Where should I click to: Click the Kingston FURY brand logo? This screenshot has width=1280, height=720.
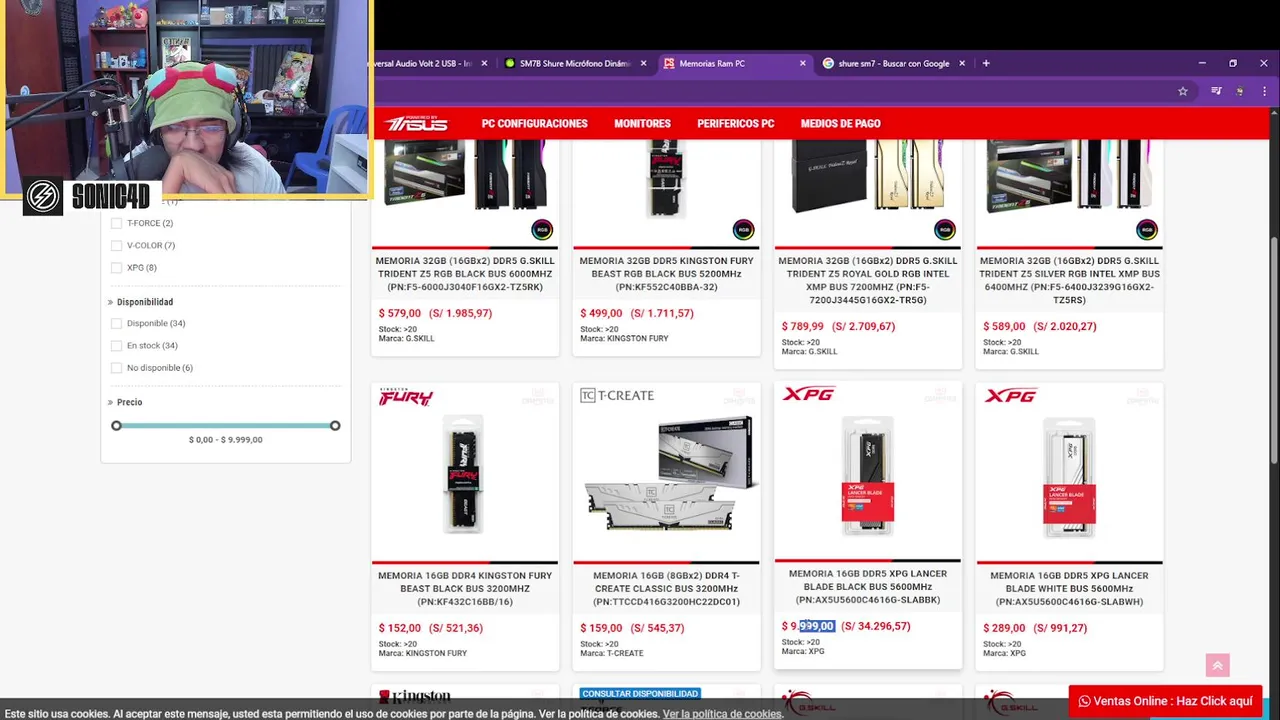pos(405,397)
